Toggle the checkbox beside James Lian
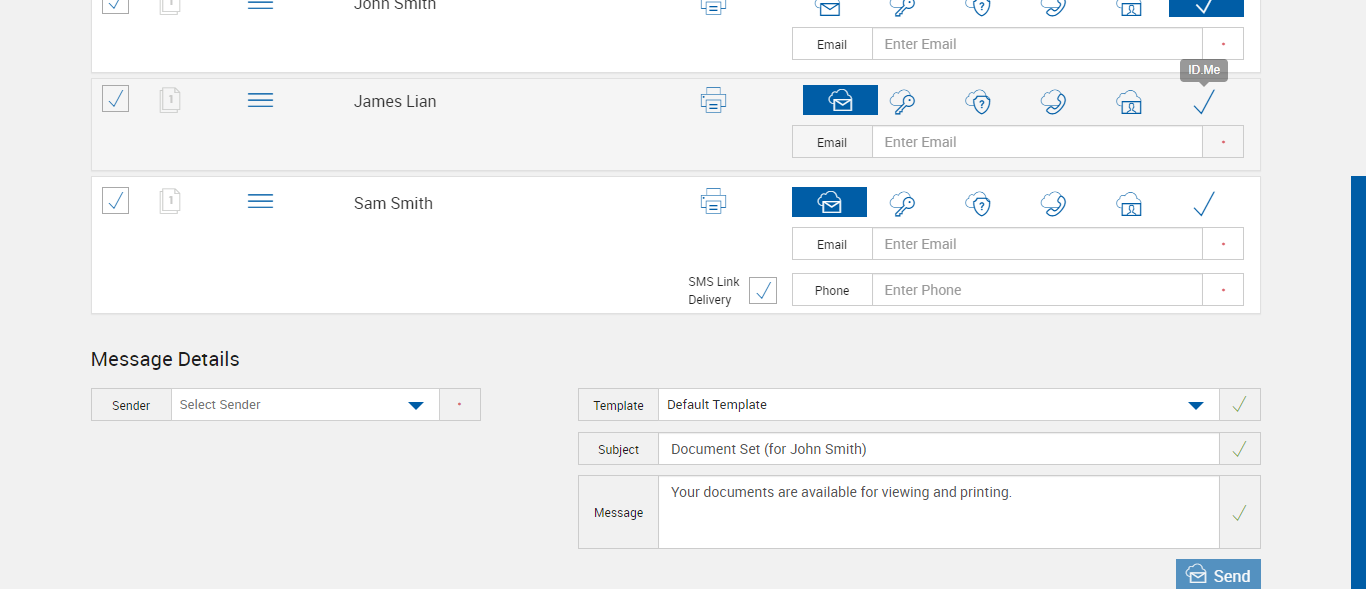1366x589 pixels. click(x=116, y=99)
